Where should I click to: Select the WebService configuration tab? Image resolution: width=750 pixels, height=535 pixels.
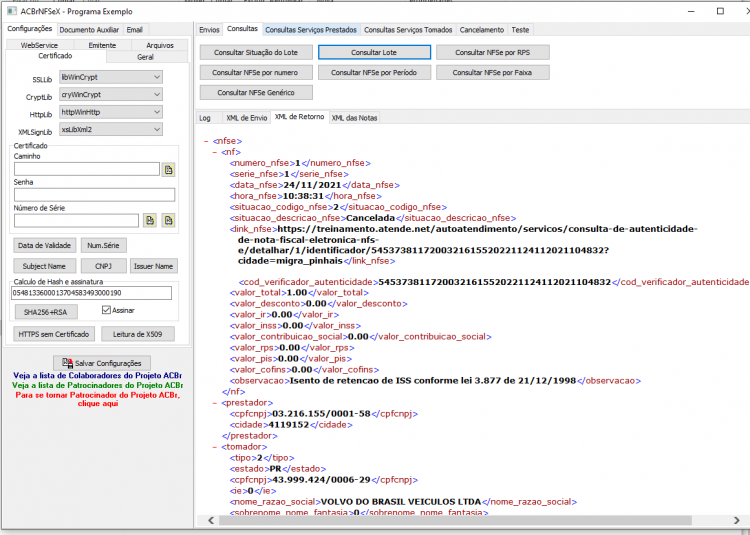click(39, 45)
